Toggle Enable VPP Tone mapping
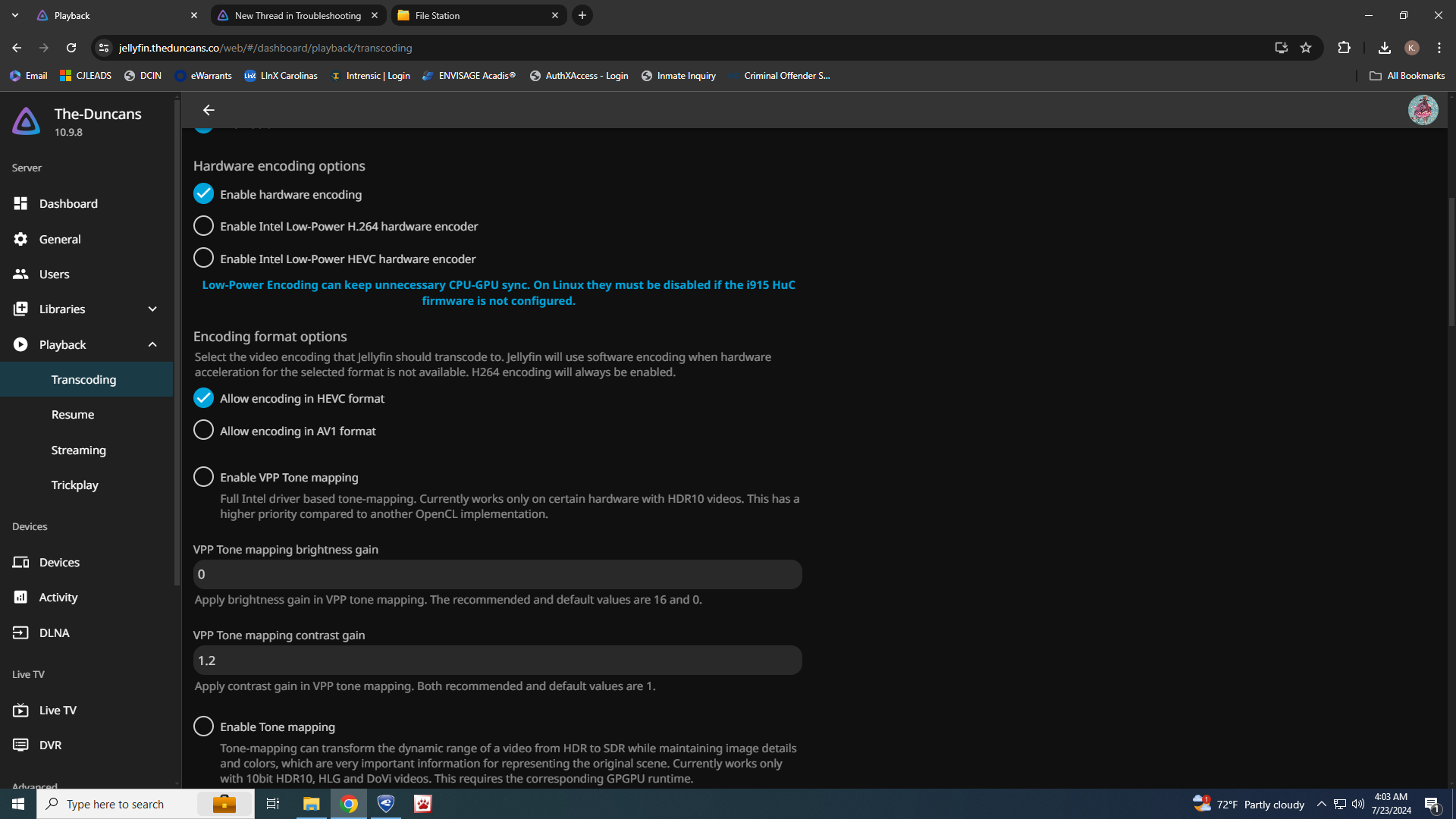 click(x=203, y=477)
